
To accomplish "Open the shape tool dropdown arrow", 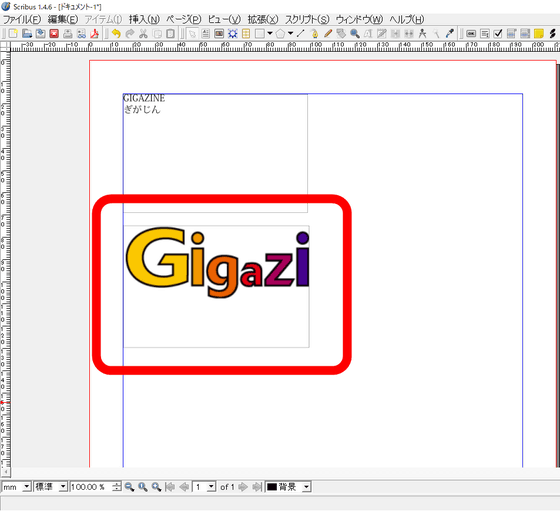I will pyautogui.click(x=270, y=34).
